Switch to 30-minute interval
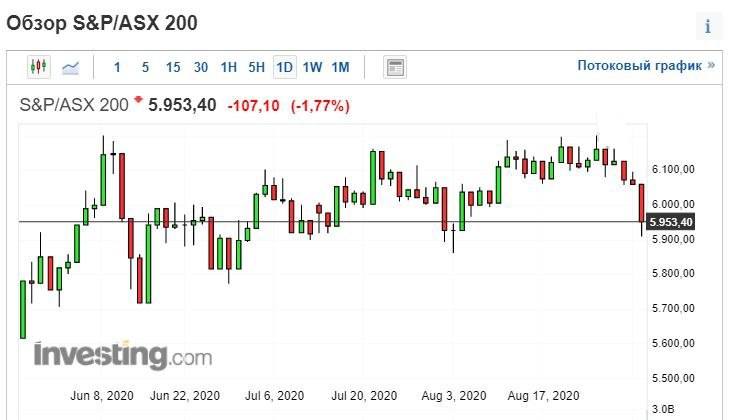This screenshot has width=732, height=420. point(201,67)
